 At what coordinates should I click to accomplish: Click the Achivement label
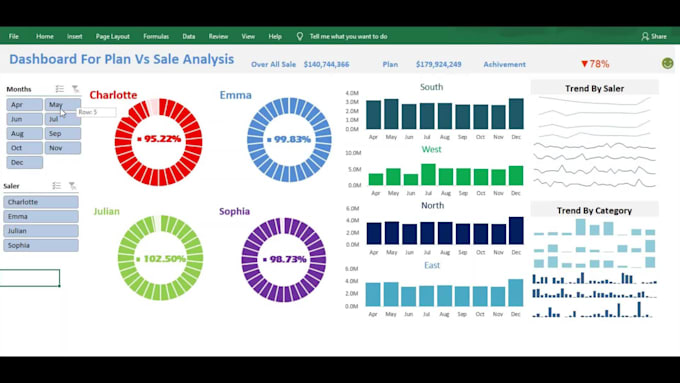pos(504,64)
